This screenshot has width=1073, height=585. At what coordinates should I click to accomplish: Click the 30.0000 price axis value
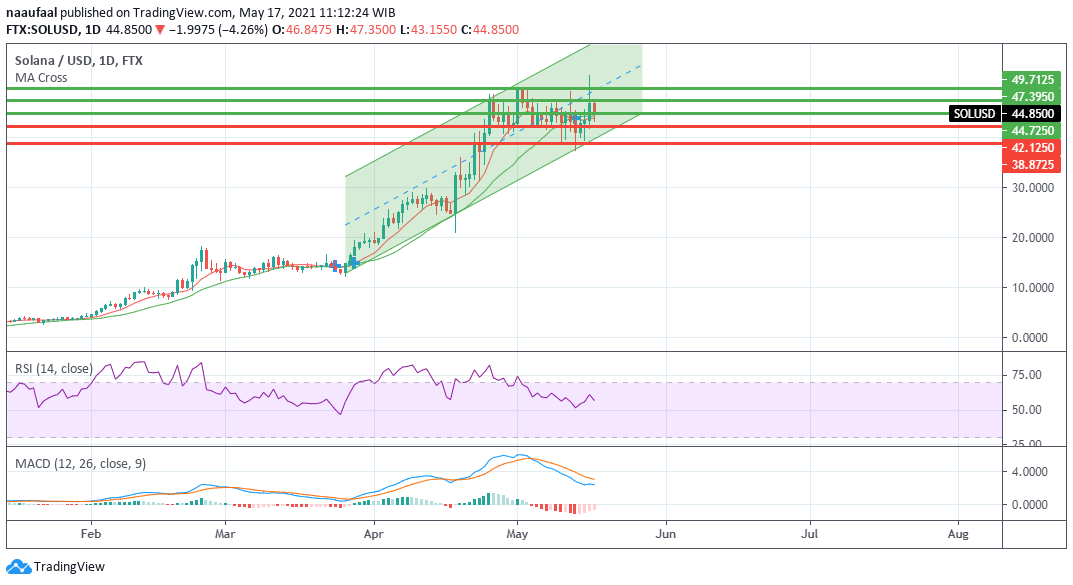pos(1033,187)
